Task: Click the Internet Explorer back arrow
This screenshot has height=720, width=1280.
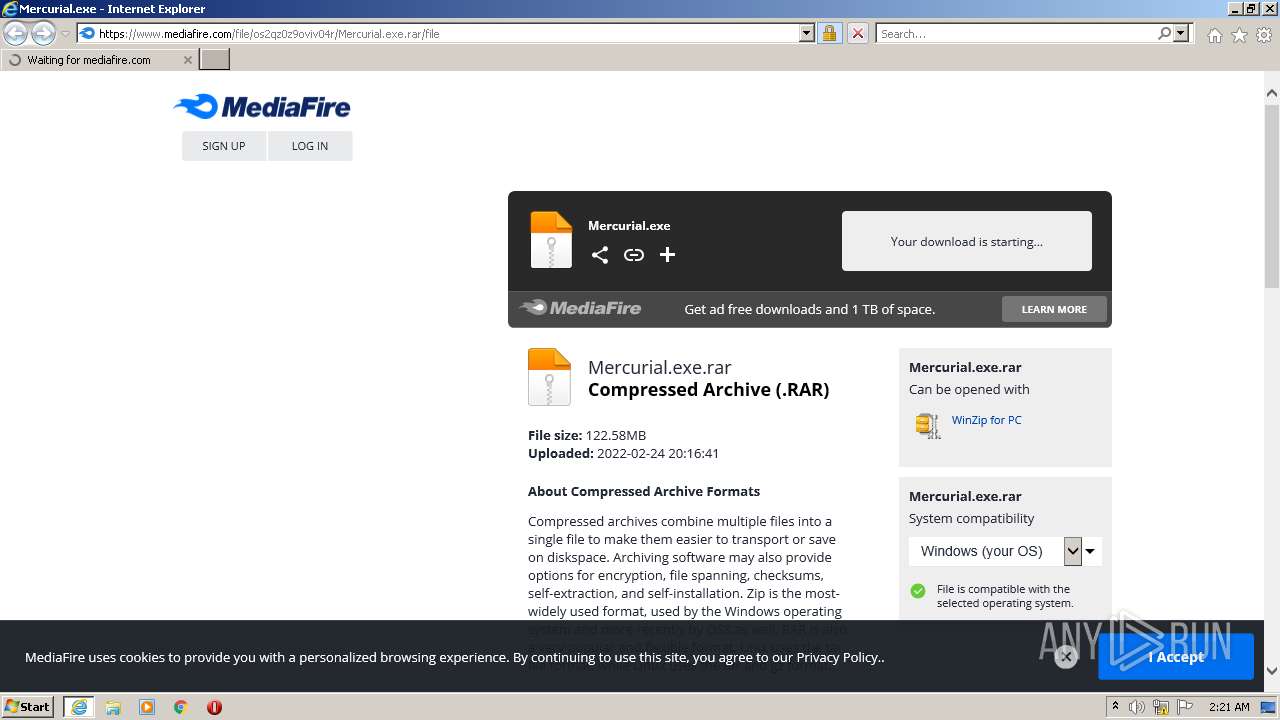Action: (x=16, y=33)
